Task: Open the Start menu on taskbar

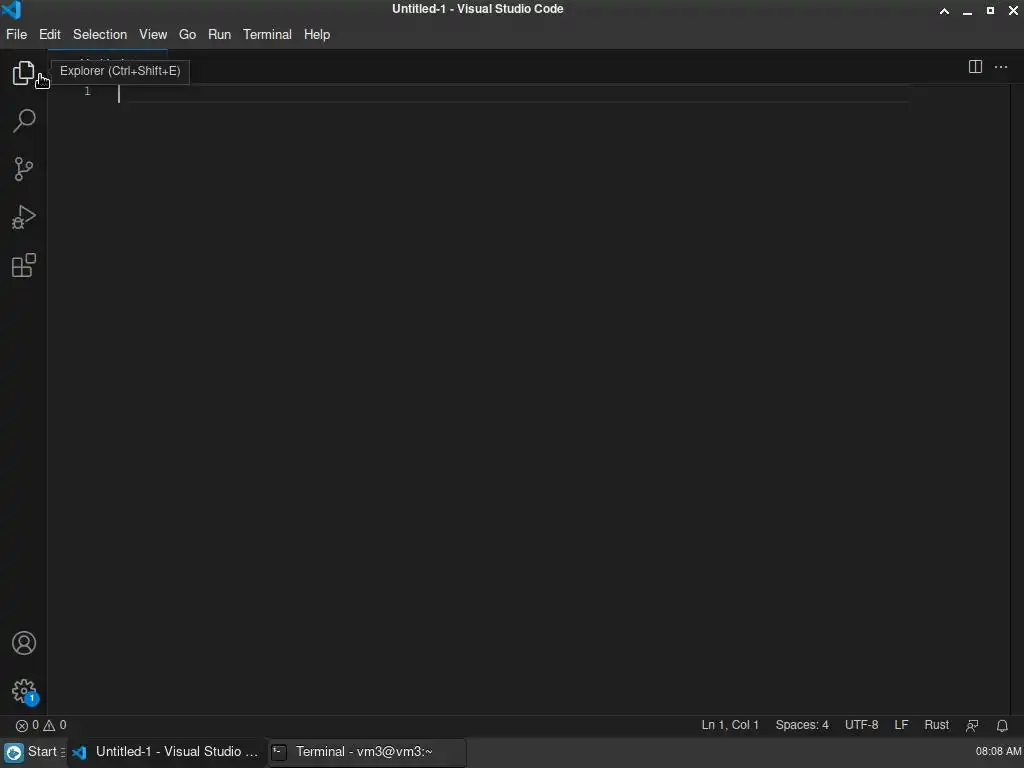Action: tap(33, 752)
